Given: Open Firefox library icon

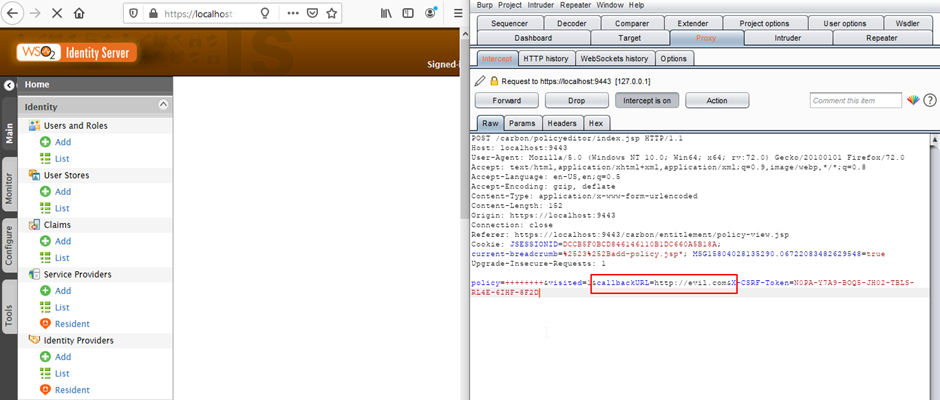Looking at the screenshot, I should coord(386,13).
